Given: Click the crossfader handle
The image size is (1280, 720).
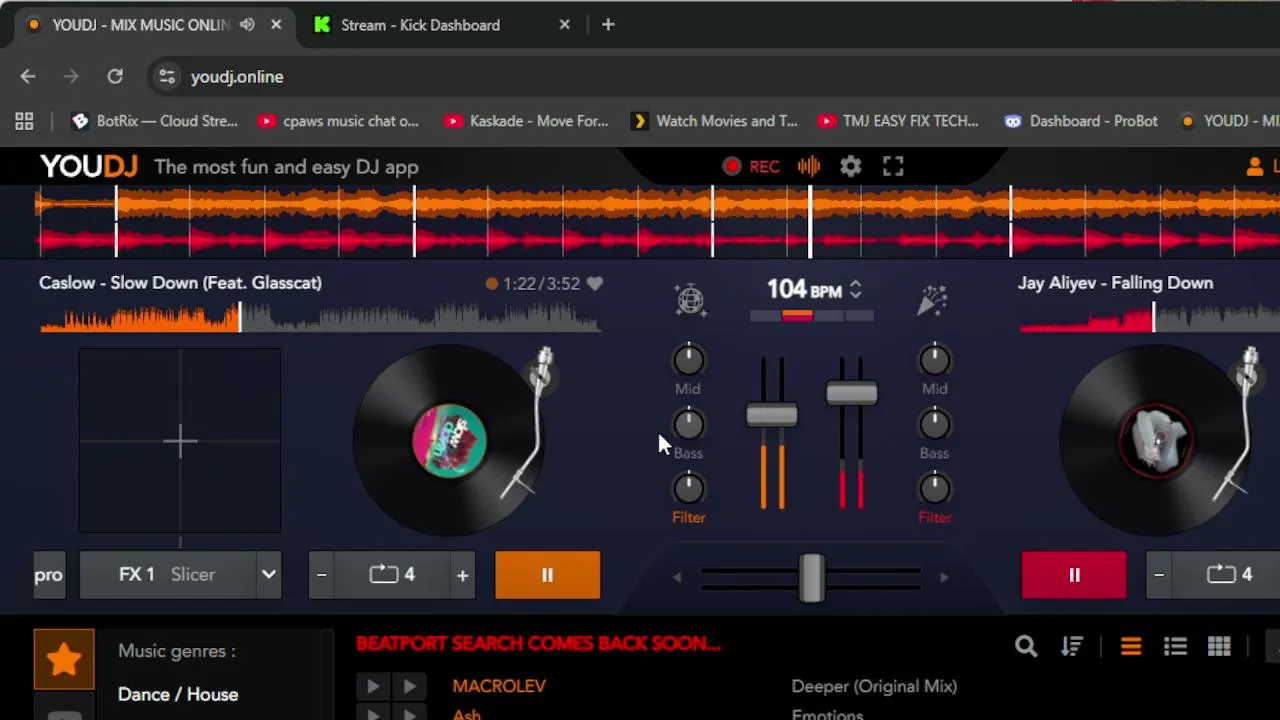Looking at the screenshot, I should pyautogui.click(x=811, y=577).
